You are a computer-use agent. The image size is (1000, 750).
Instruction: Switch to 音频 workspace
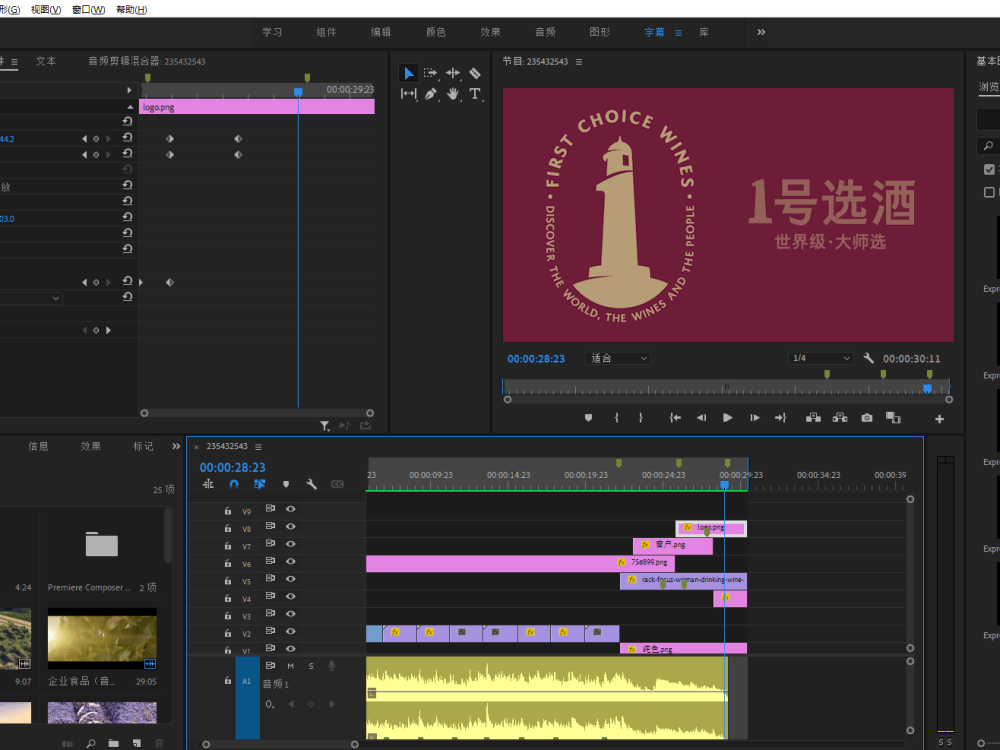[545, 32]
